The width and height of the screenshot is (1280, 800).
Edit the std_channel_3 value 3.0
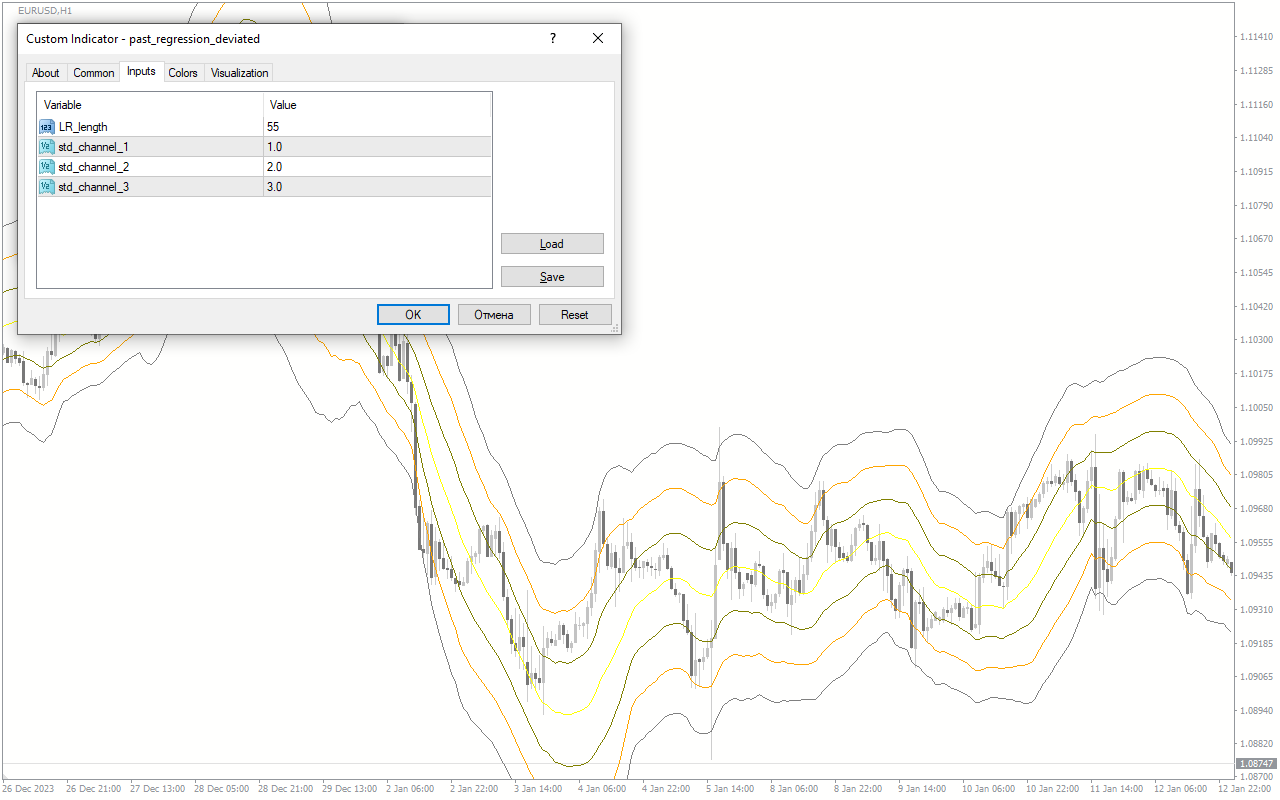(377, 186)
